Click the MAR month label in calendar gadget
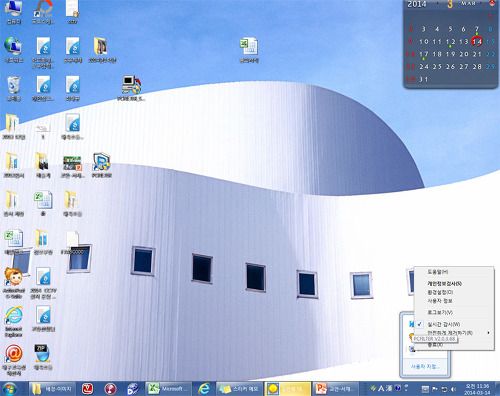This screenshot has height=396, width=500. [x=468, y=3]
